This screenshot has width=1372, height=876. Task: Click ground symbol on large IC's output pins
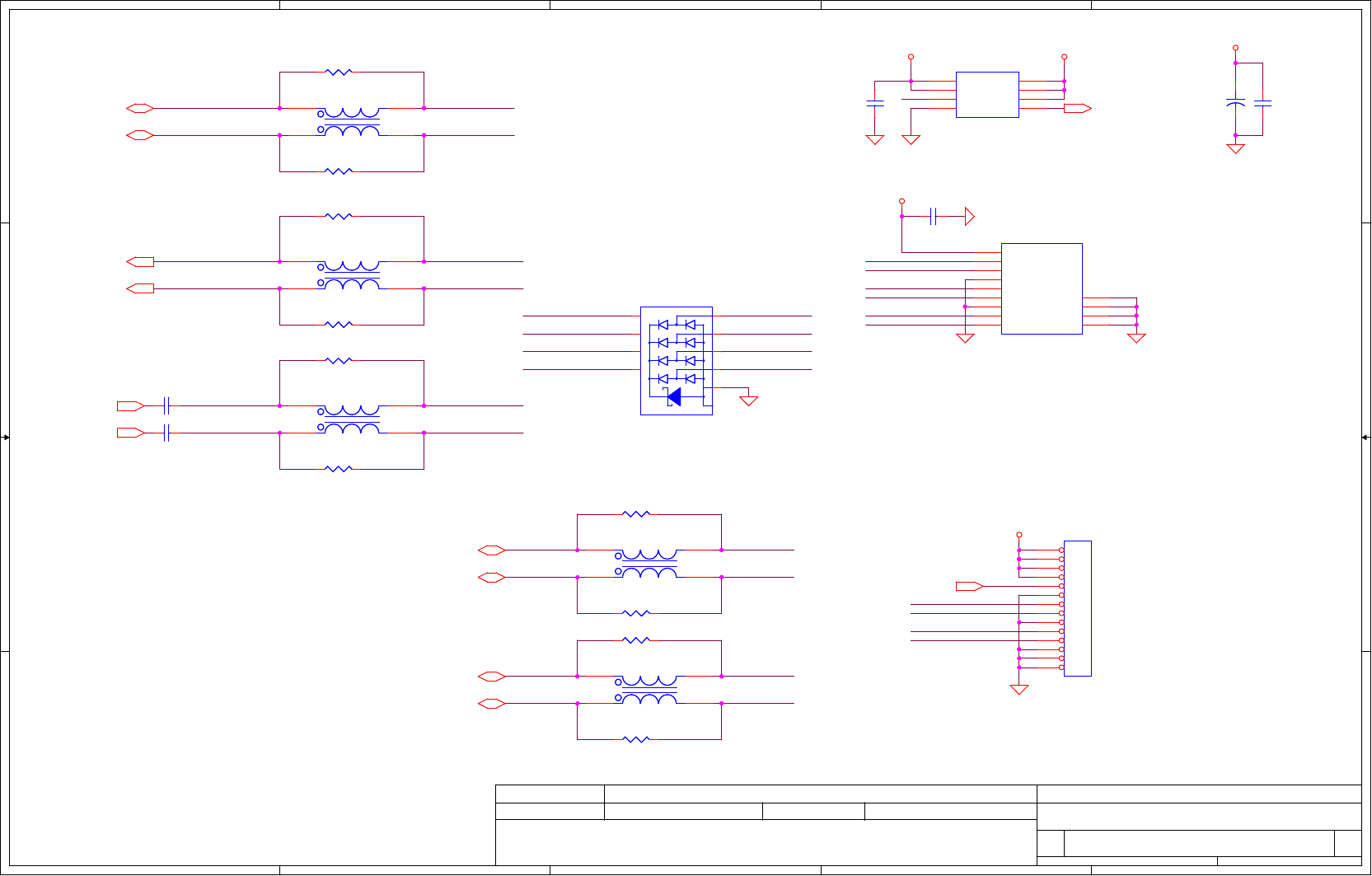[1136, 338]
